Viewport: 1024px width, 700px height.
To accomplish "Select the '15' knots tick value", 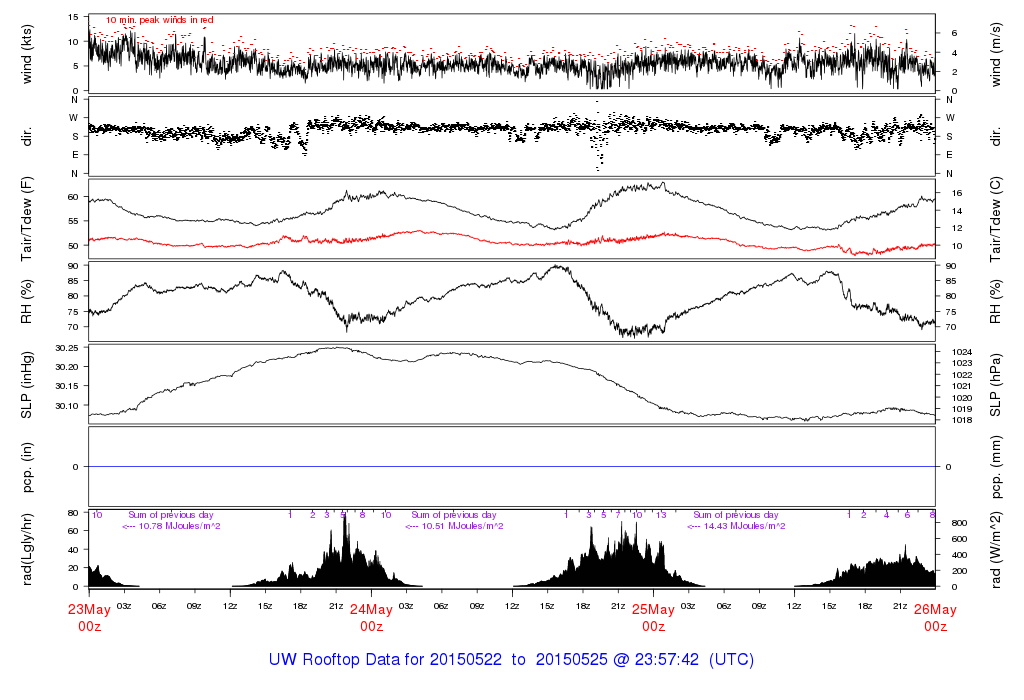I will (73, 17).
